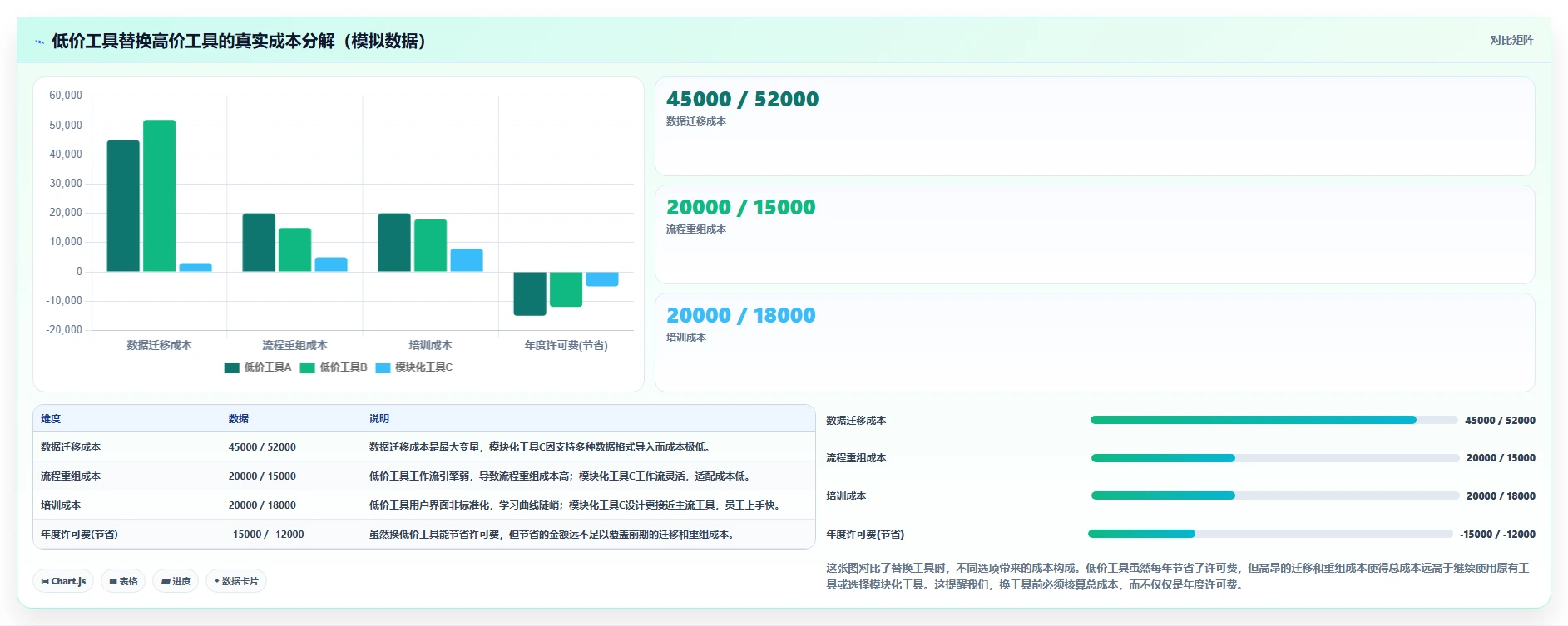Image resolution: width=1568 pixels, height=626 pixels.
Task: Click table cell value 20000 / 18000
Action: pos(262,505)
